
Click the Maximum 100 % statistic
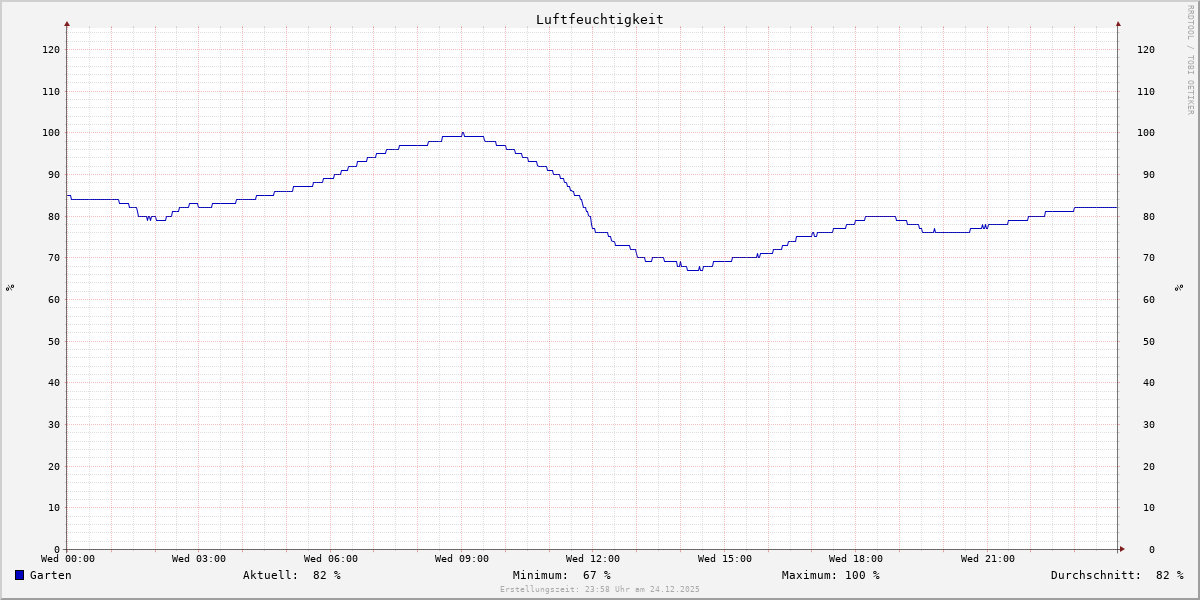click(830, 575)
